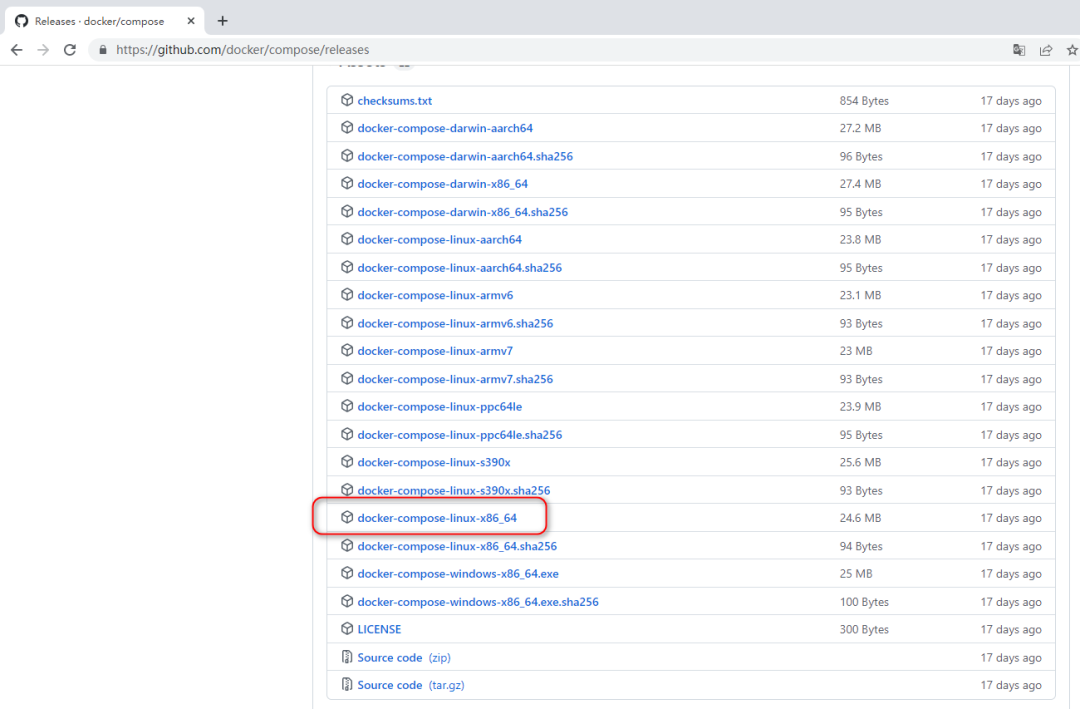View the LICENSE file
Image resolution: width=1080 pixels, height=709 pixels.
(379, 629)
